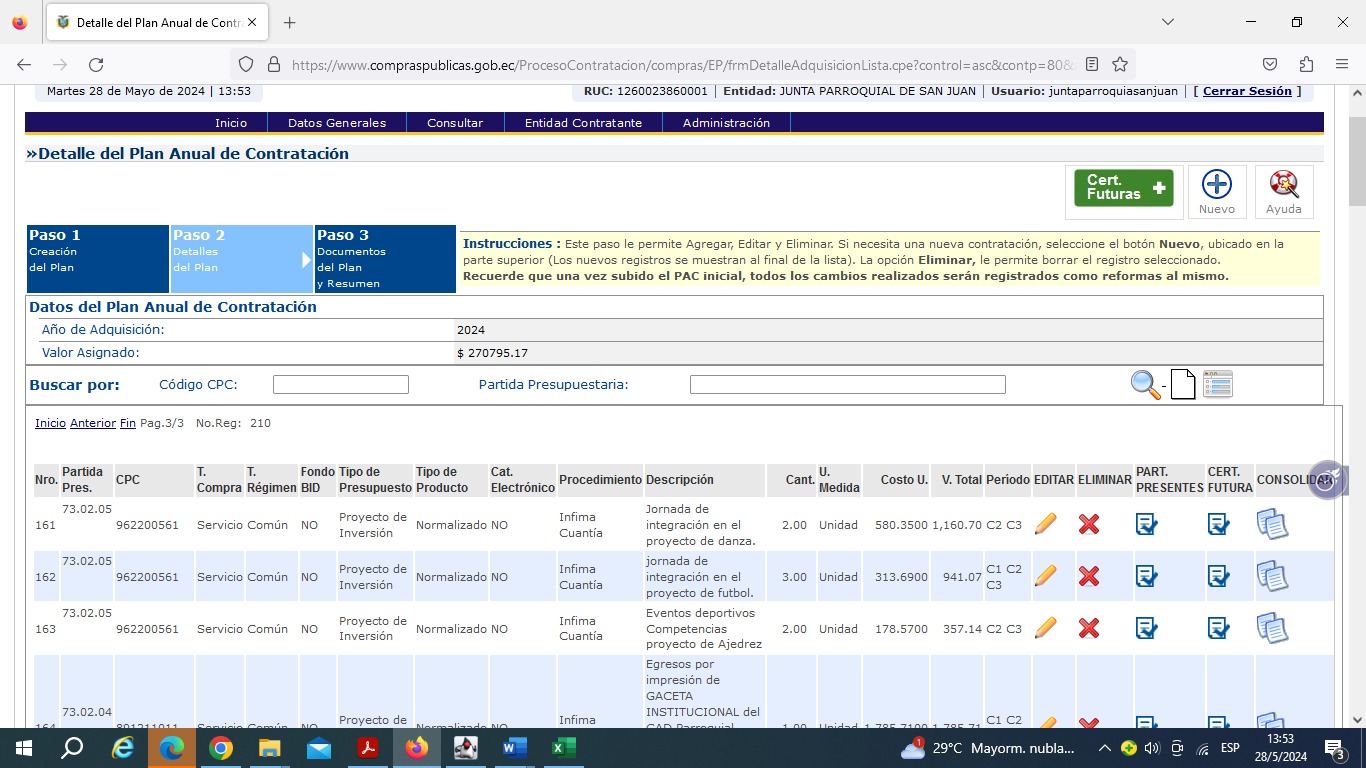This screenshot has height=768, width=1366.
Task: Open the Ayuda lifebuoy help icon
Action: tap(1283, 185)
